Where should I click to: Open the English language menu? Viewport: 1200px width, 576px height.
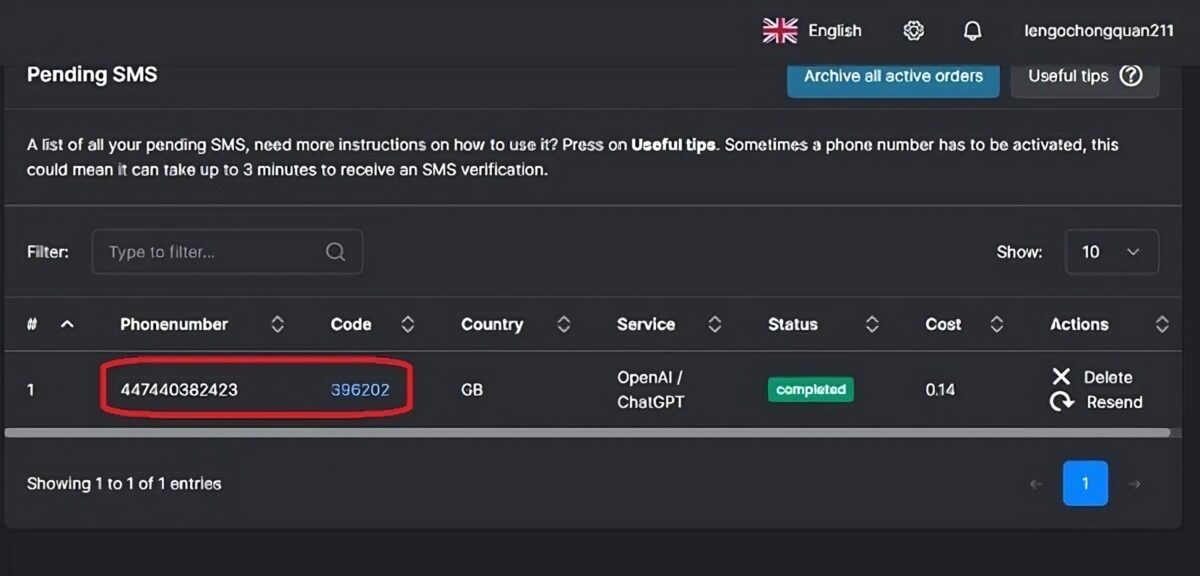coord(835,31)
